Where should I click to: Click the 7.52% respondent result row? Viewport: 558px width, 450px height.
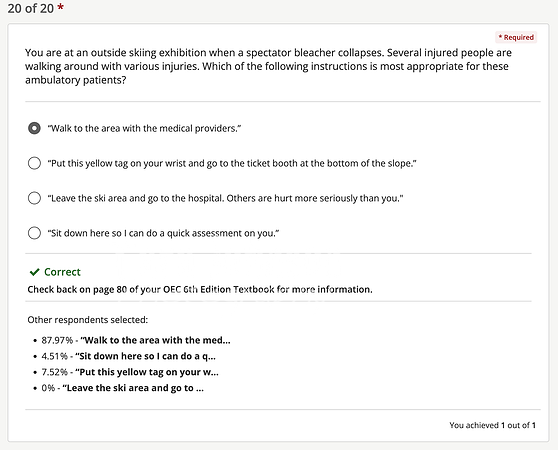coord(126,372)
